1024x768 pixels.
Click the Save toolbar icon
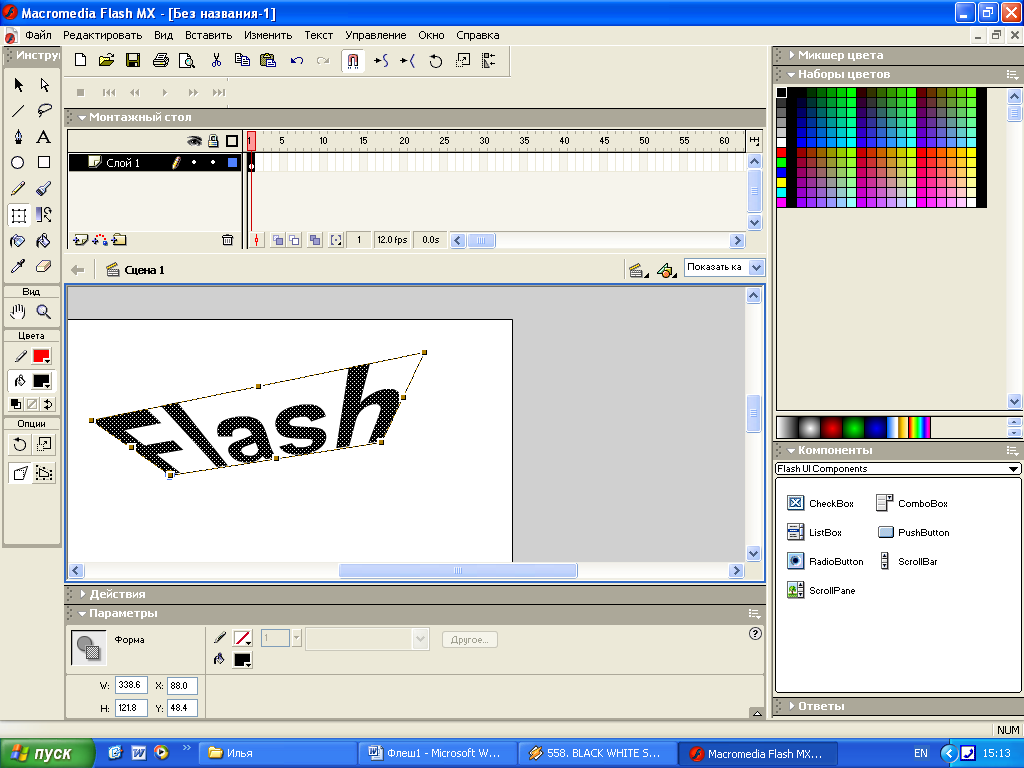pos(133,61)
